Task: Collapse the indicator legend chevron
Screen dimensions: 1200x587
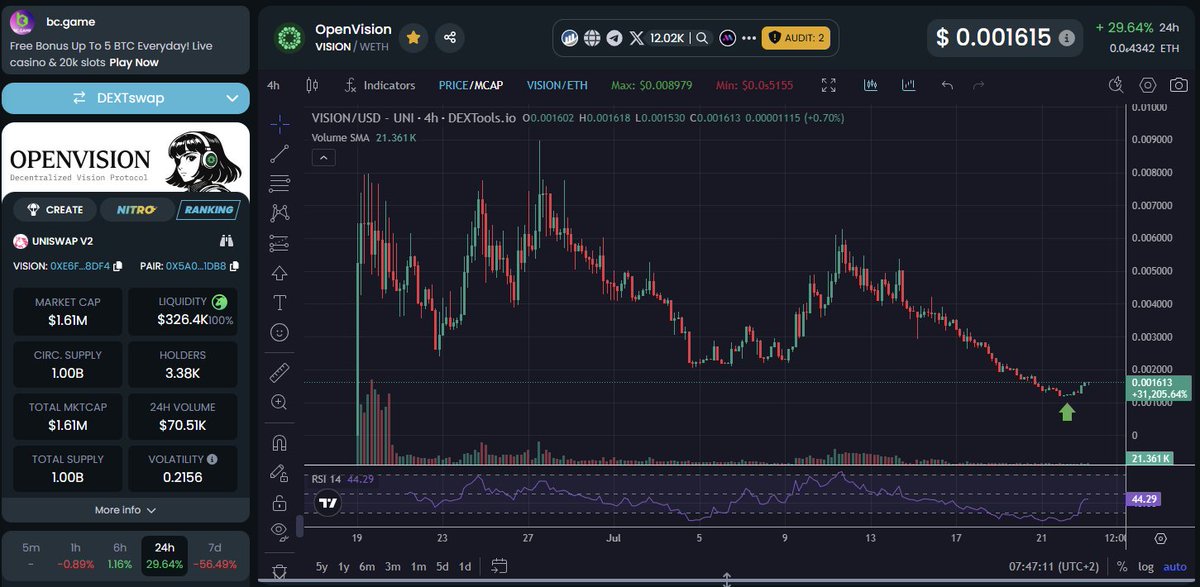Action: pos(323,157)
